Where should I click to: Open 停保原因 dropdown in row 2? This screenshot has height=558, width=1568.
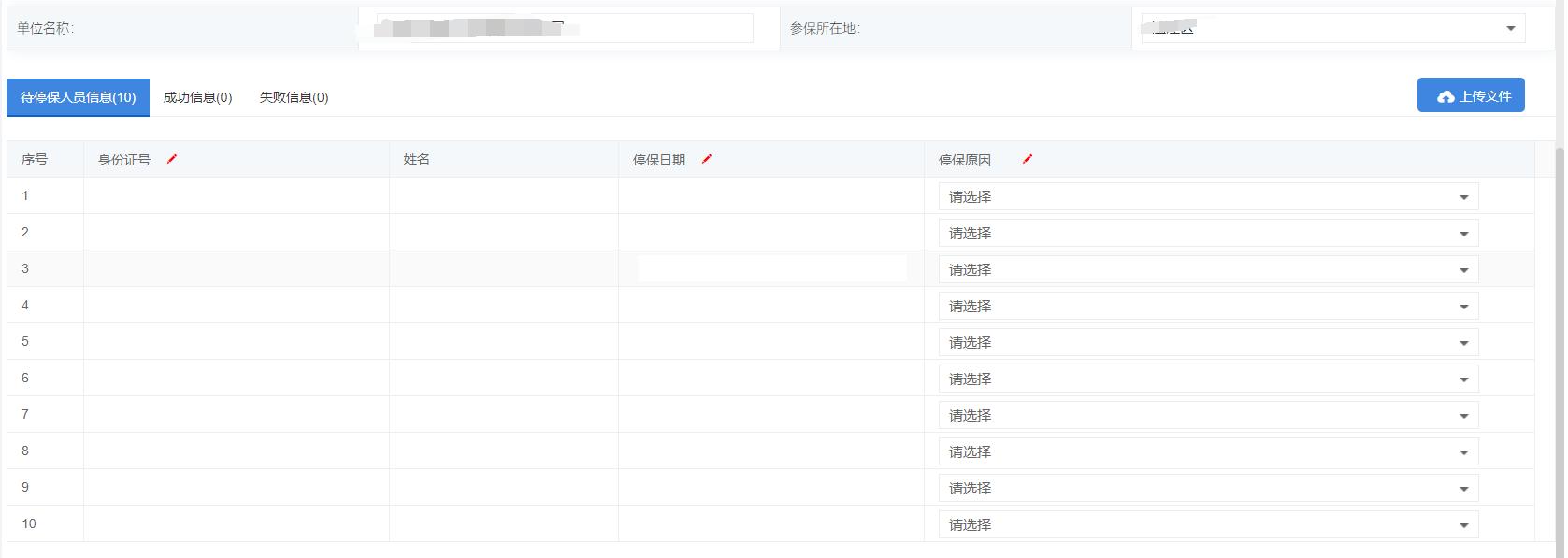click(x=1208, y=233)
